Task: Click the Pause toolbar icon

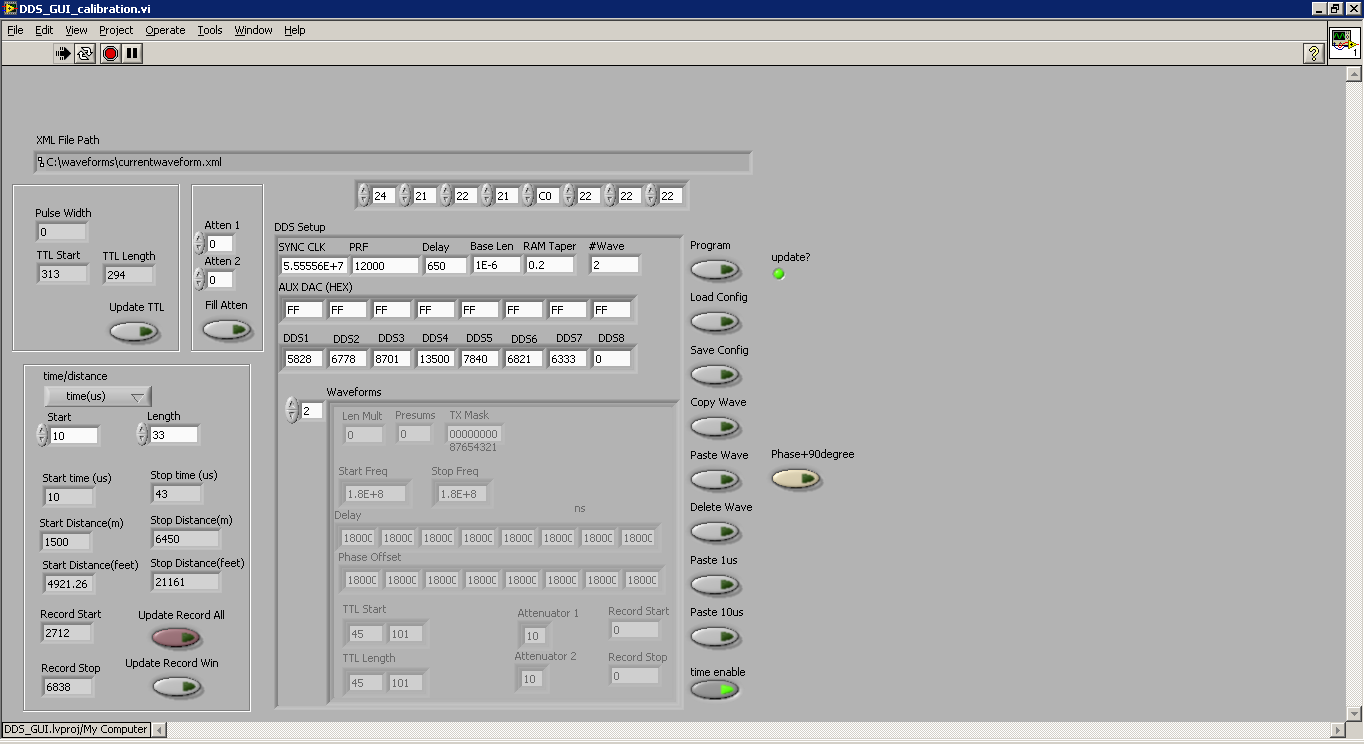Action: click(x=132, y=54)
